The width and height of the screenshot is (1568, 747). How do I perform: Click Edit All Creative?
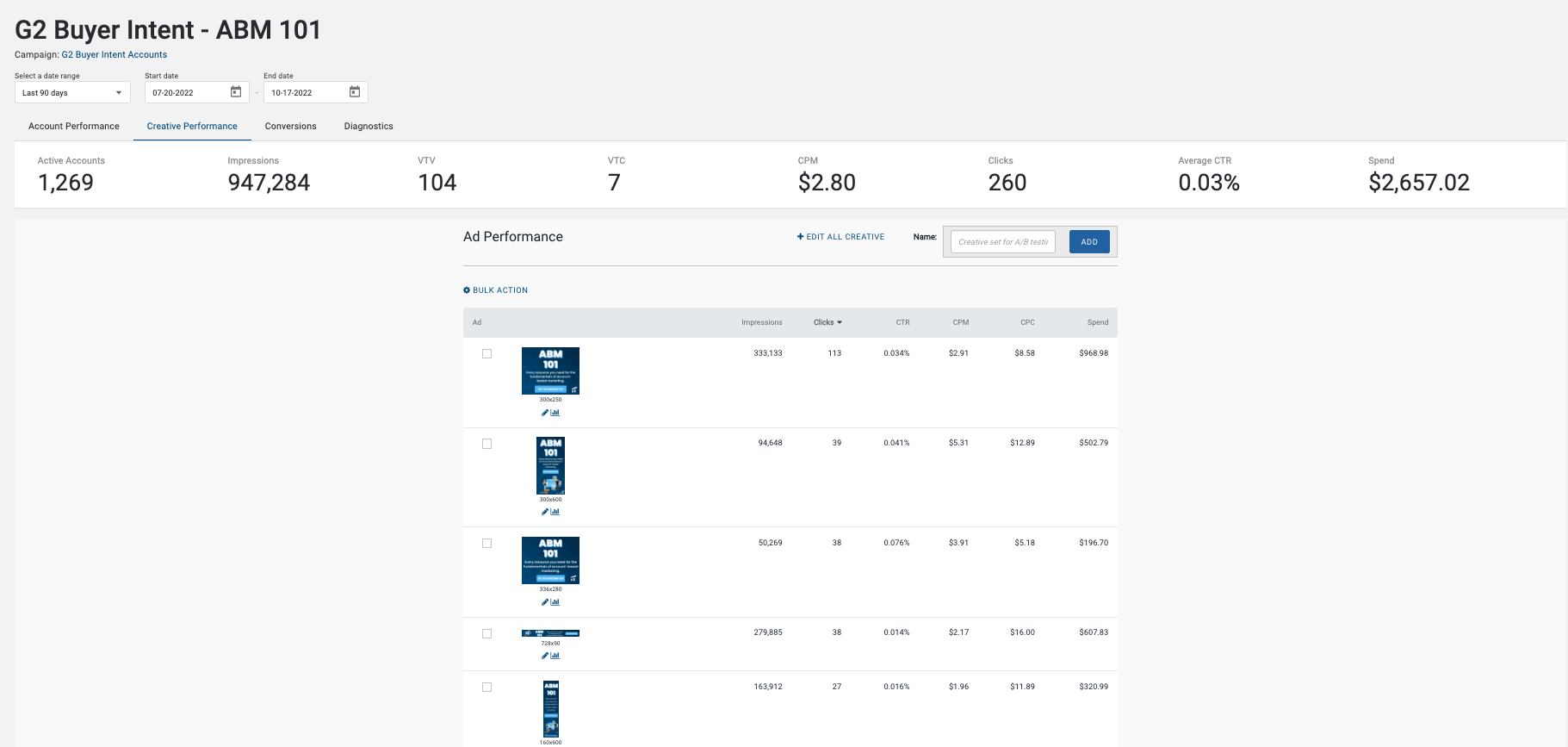(x=841, y=237)
